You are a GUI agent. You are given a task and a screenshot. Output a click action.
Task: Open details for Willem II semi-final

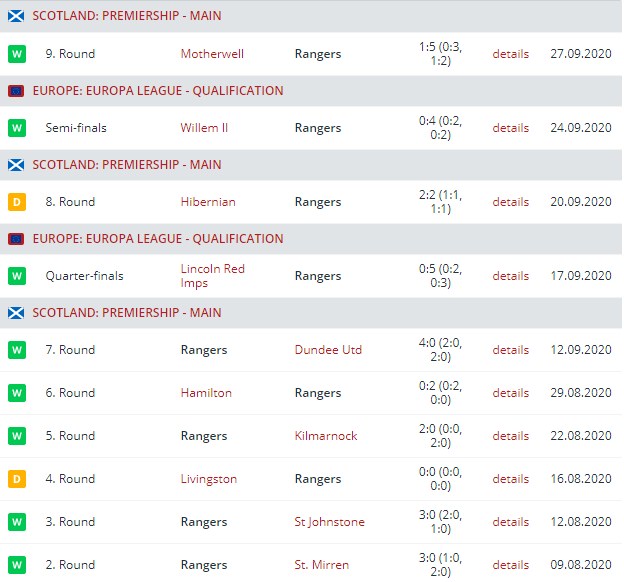[510, 128]
